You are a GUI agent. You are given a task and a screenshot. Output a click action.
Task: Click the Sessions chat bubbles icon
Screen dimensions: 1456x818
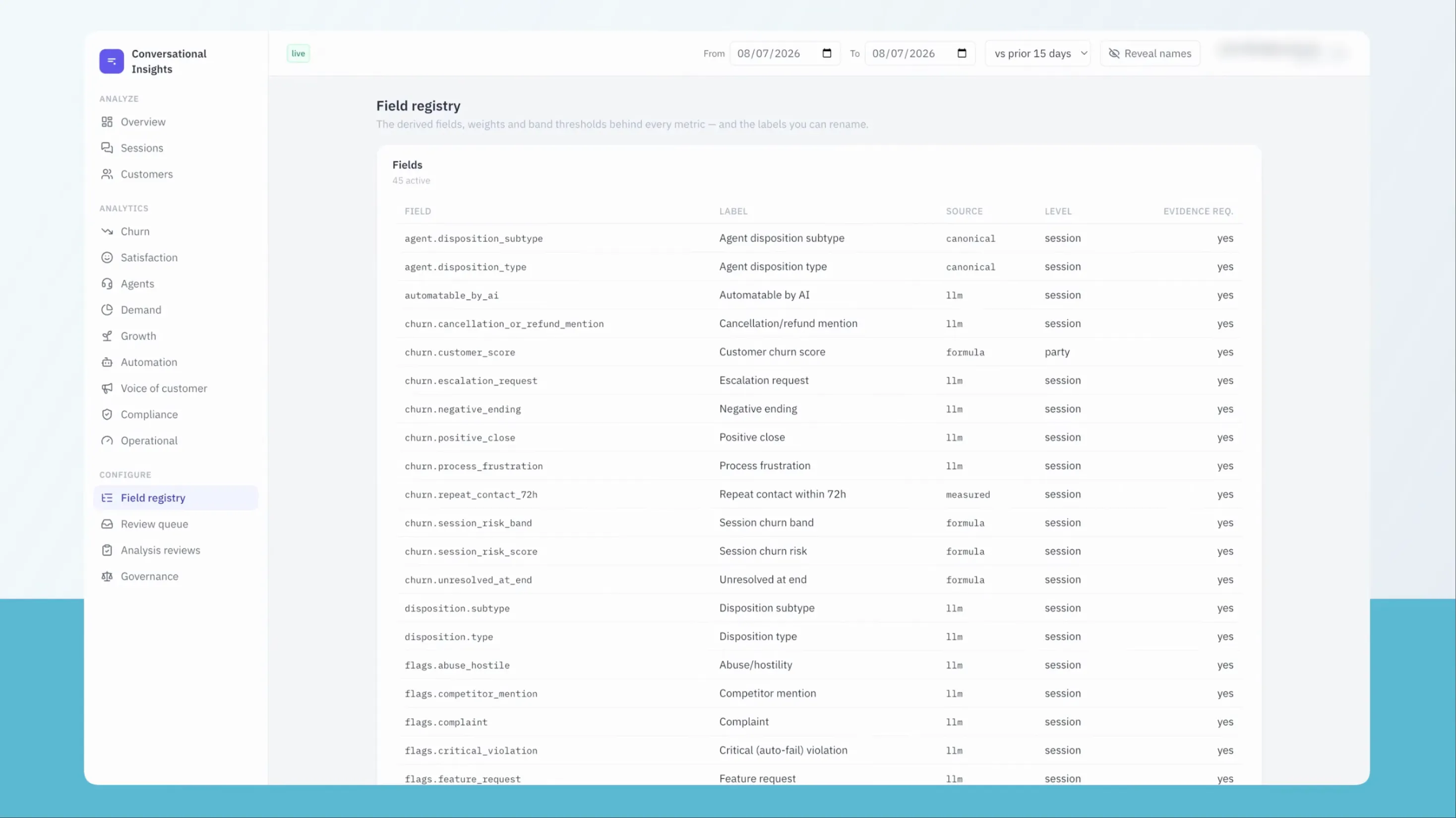click(107, 148)
